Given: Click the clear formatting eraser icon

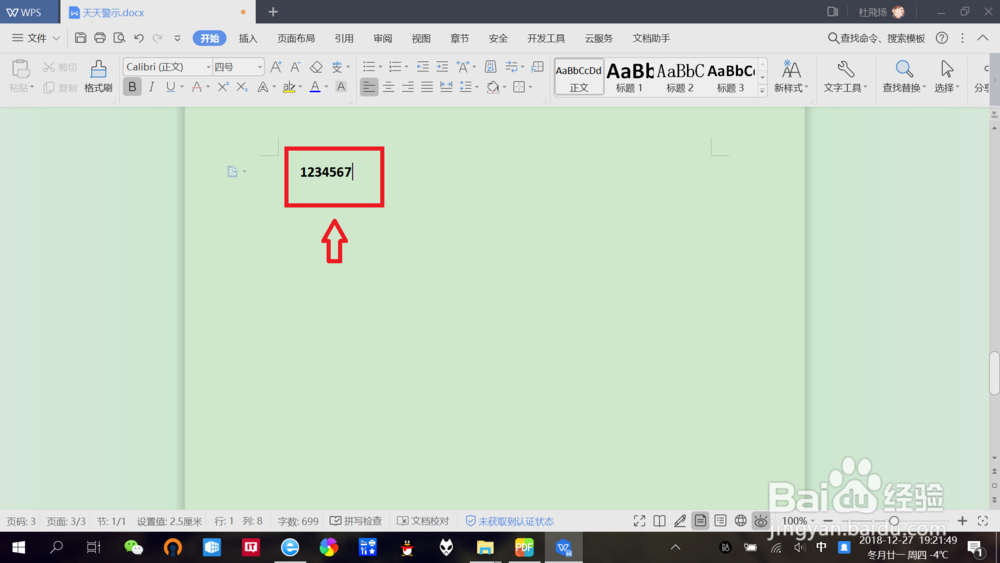Looking at the screenshot, I should 316,67.
